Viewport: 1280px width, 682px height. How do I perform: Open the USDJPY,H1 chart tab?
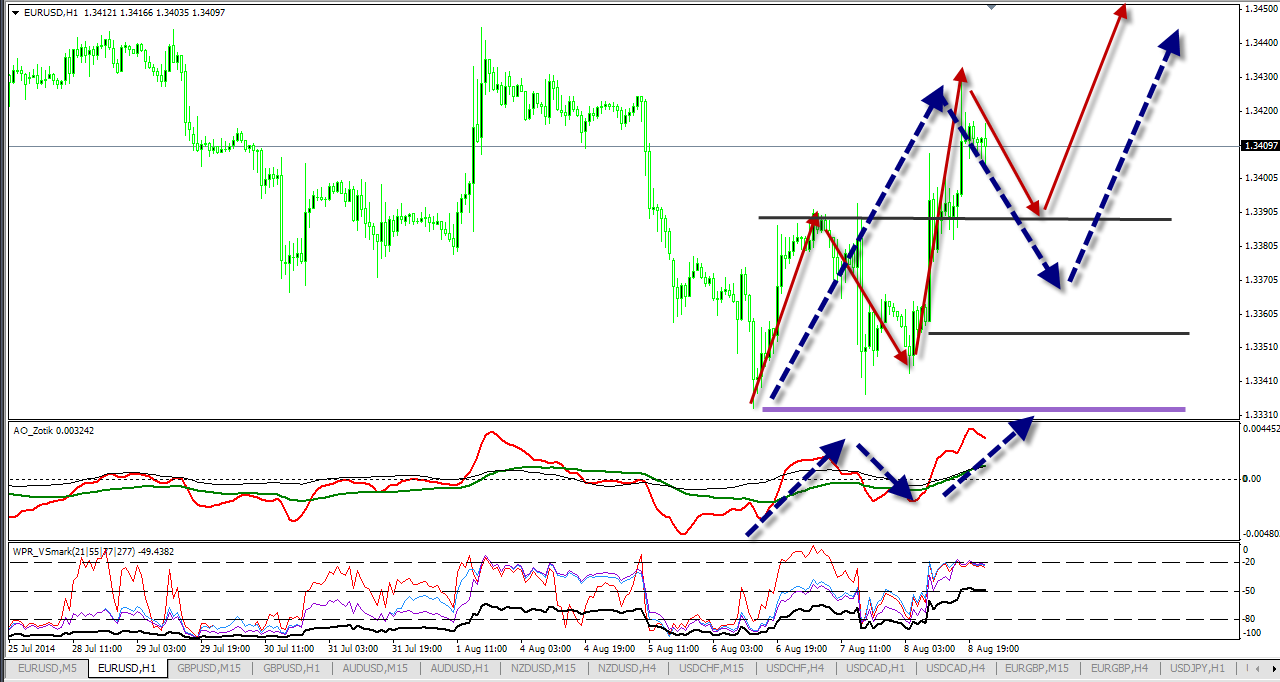click(x=1199, y=668)
